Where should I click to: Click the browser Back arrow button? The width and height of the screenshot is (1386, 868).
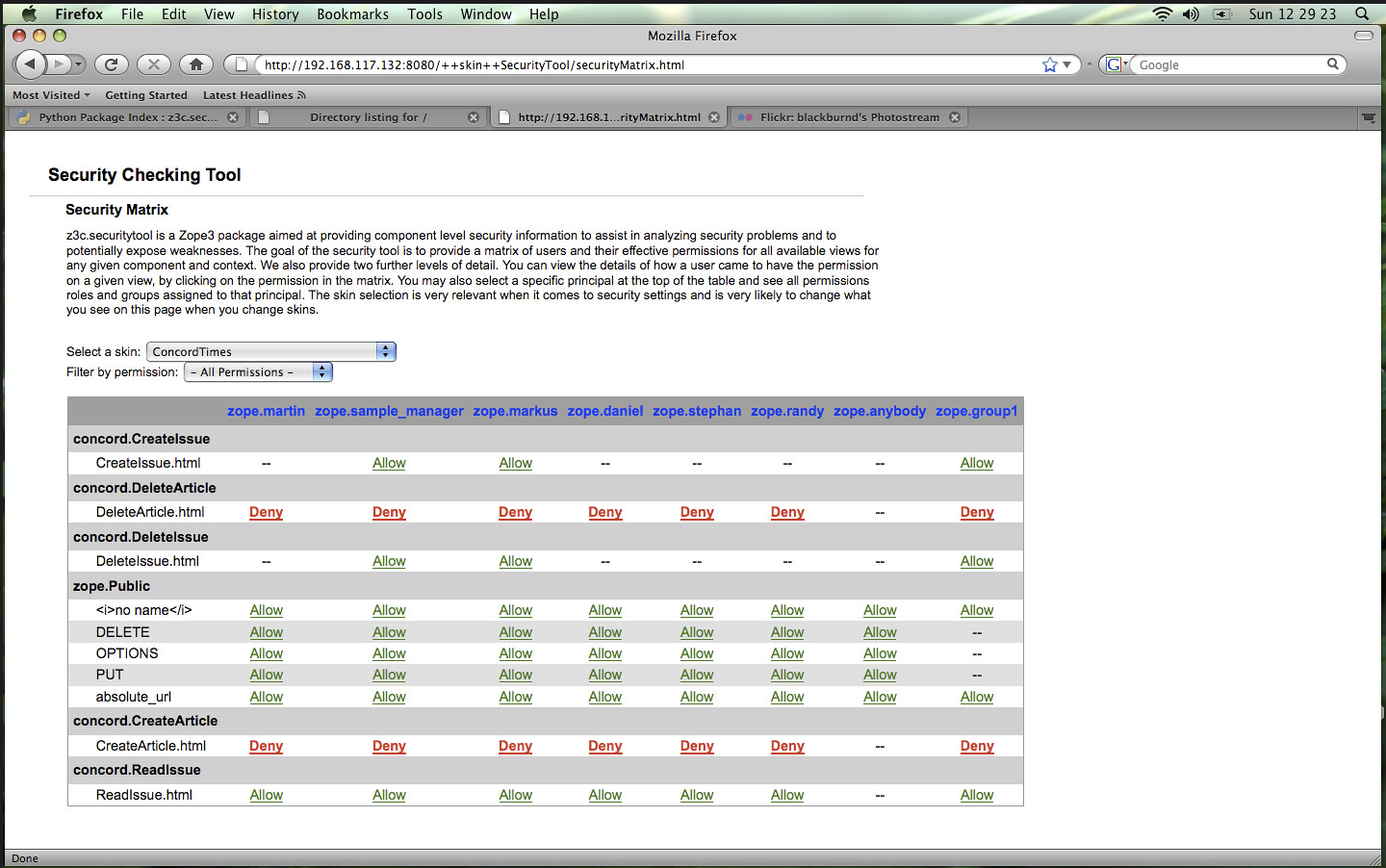coord(30,64)
